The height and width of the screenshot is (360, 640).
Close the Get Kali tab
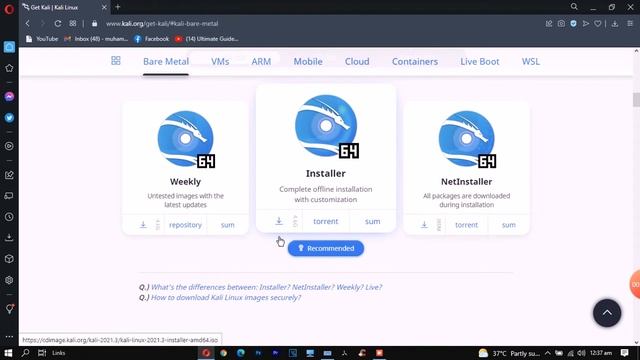click(x=104, y=7)
